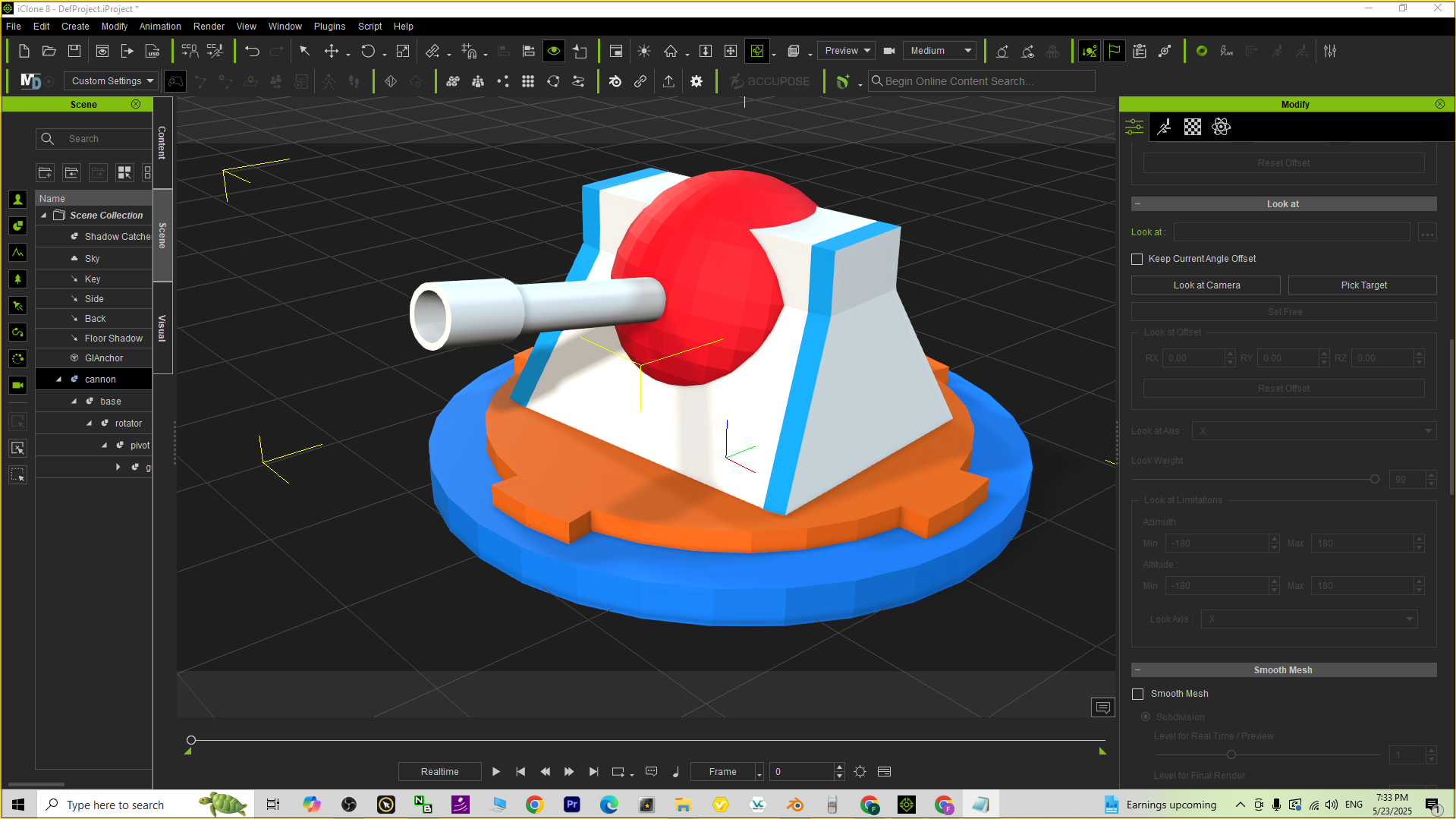This screenshot has width=1456, height=819.
Task: Jump to the last frame
Action: 593,772
